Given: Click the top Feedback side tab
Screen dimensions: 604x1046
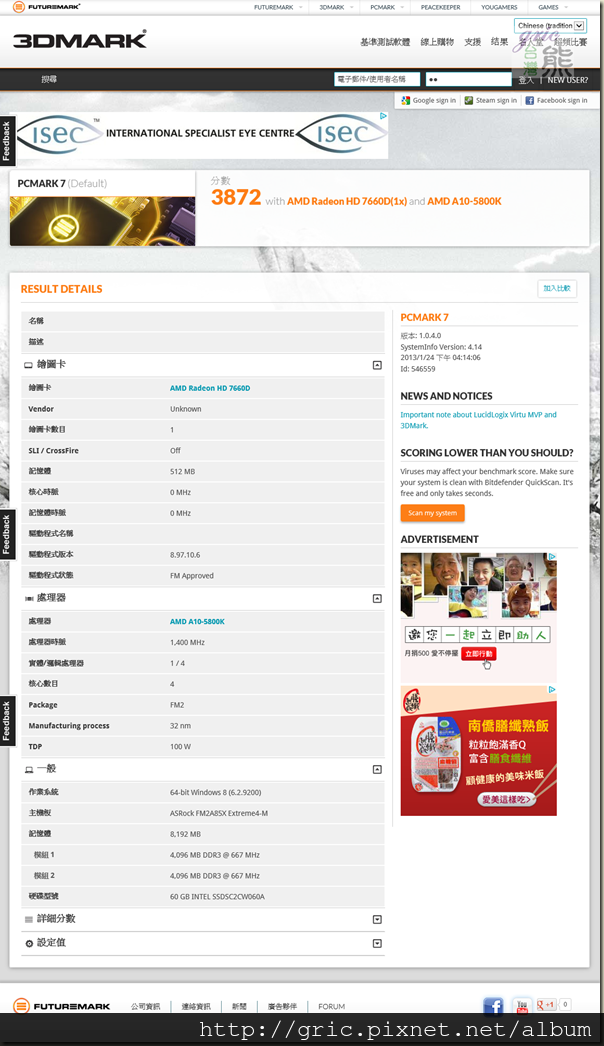Looking at the screenshot, I should pos(7,141).
